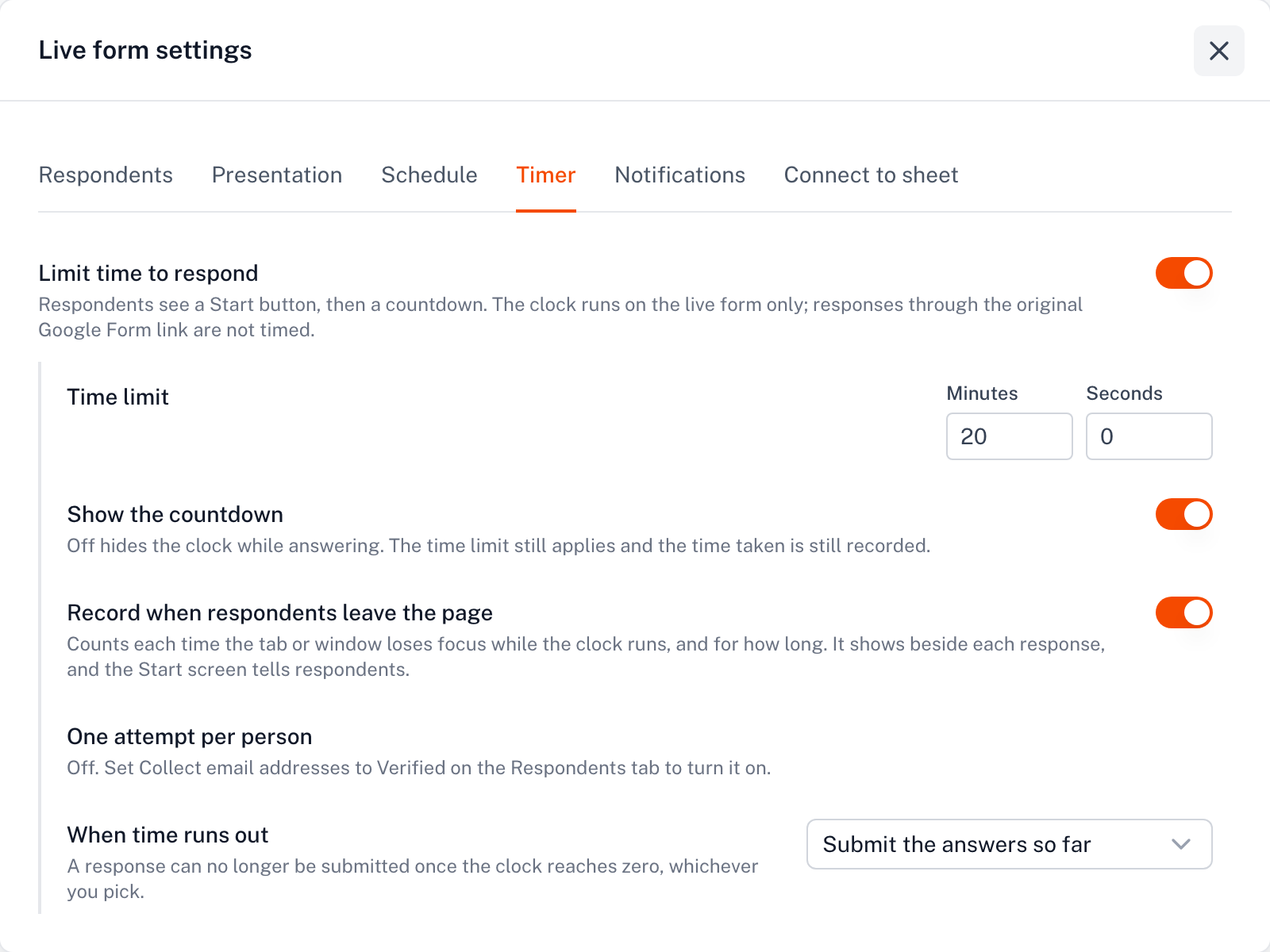The width and height of the screenshot is (1270, 952).
Task: Disable the Limit time to respond toggle
Action: click(x=1184, y=273)
